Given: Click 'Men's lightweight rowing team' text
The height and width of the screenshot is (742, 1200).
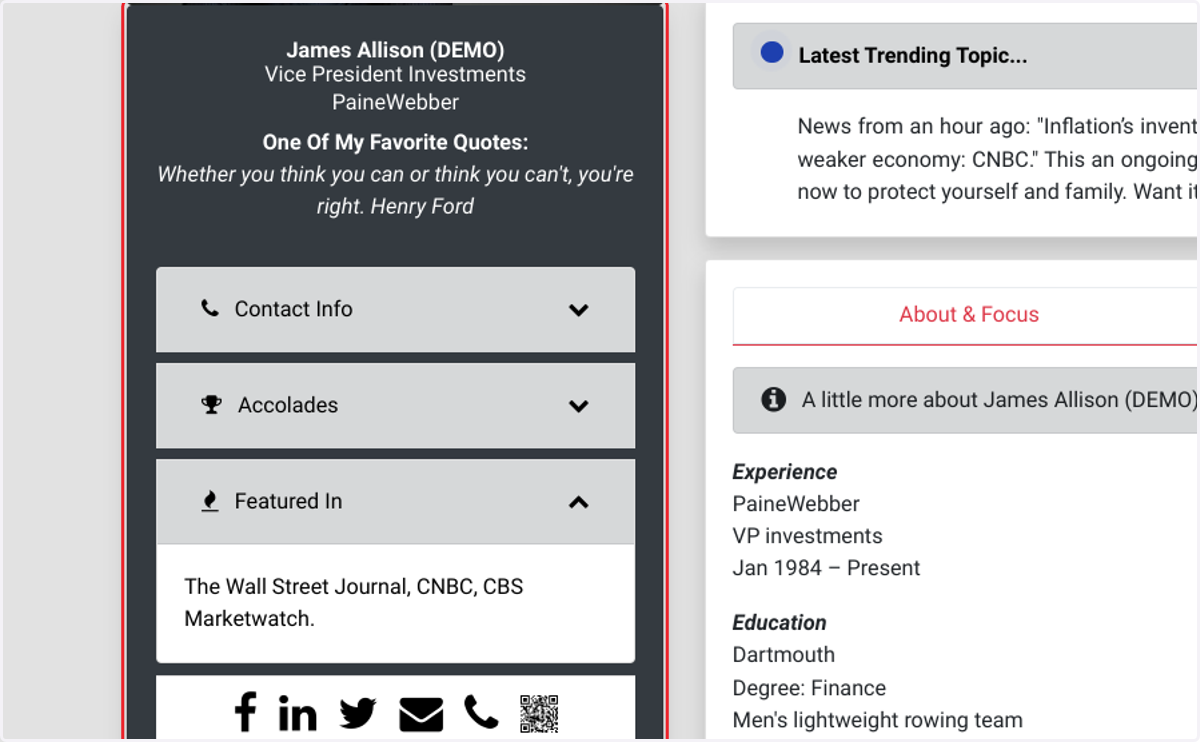Looking at the screenshot, I should point(877,720).
